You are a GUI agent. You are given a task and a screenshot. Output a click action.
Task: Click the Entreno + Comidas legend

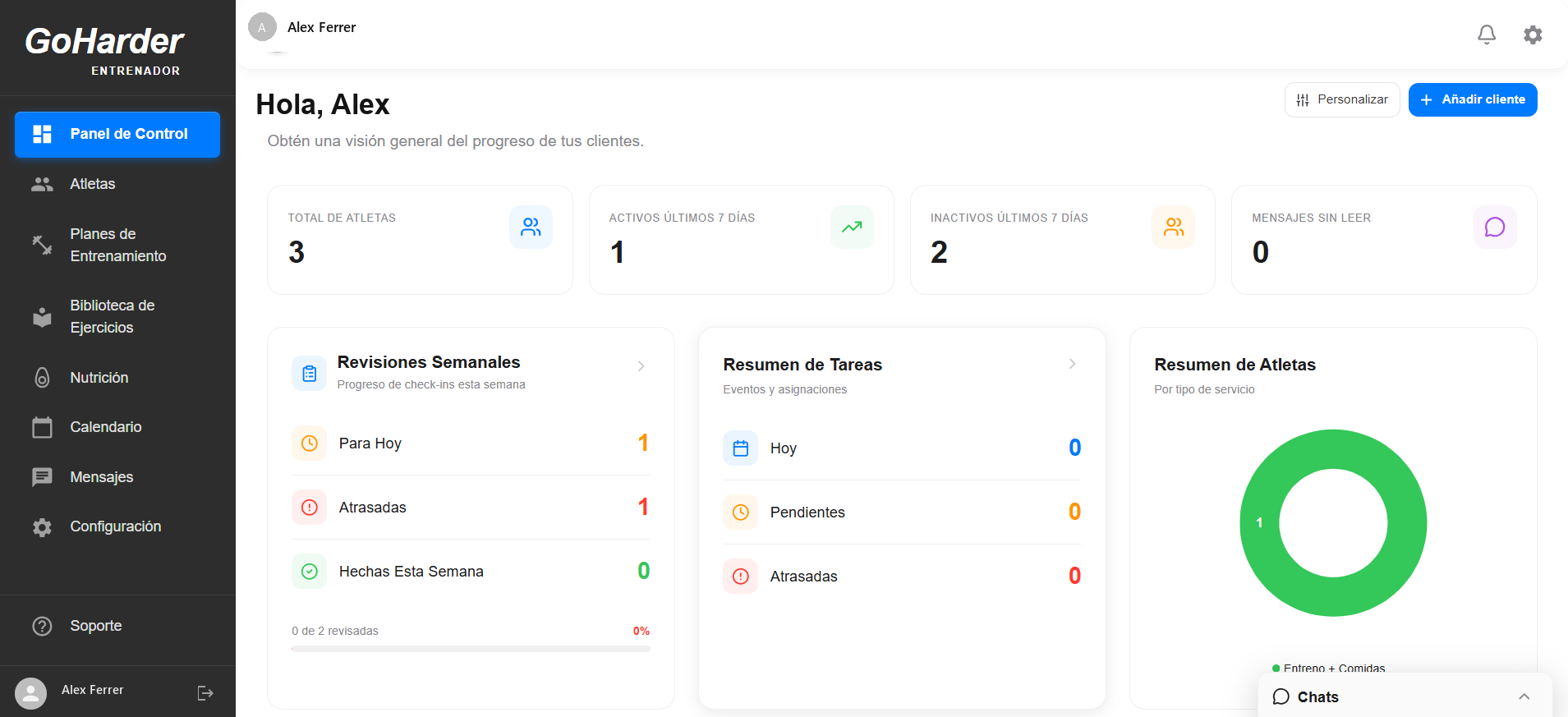point(1328,669)
